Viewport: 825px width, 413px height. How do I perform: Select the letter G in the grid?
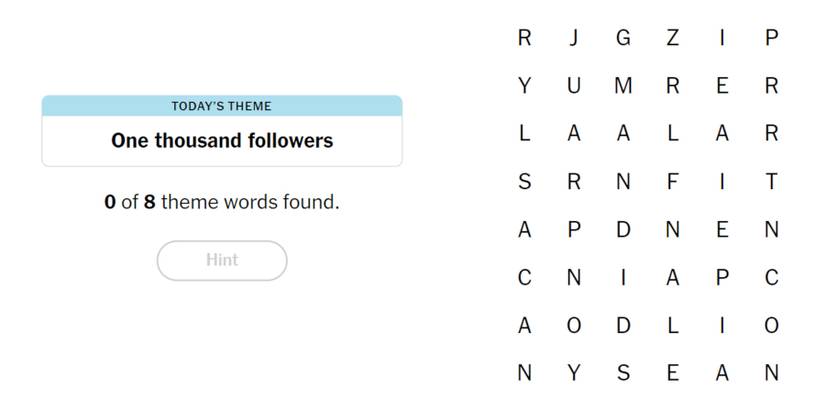click(x=623, y=38)
